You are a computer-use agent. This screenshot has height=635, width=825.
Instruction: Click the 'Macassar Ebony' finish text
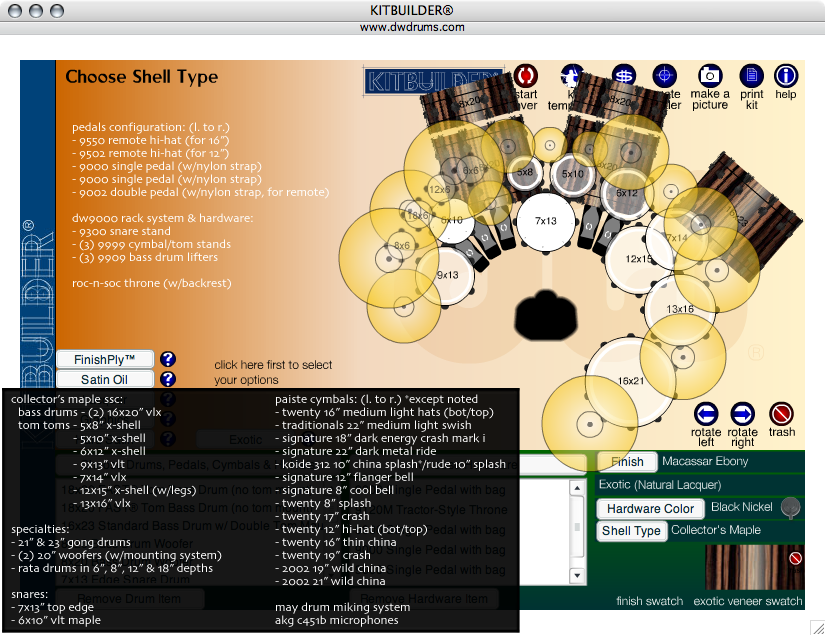tap(705, 461)
